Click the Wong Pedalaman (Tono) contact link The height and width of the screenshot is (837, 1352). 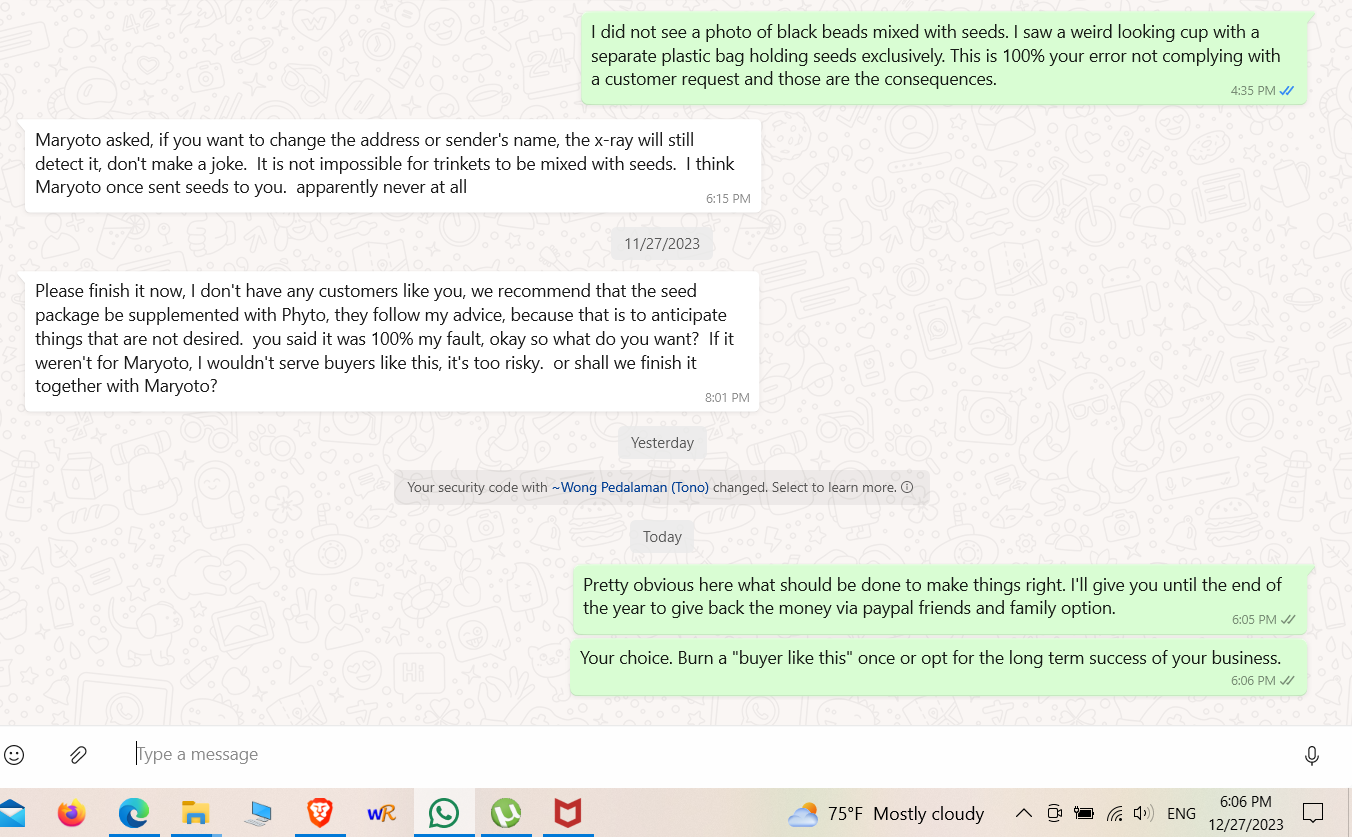click(x=630, y=488)
